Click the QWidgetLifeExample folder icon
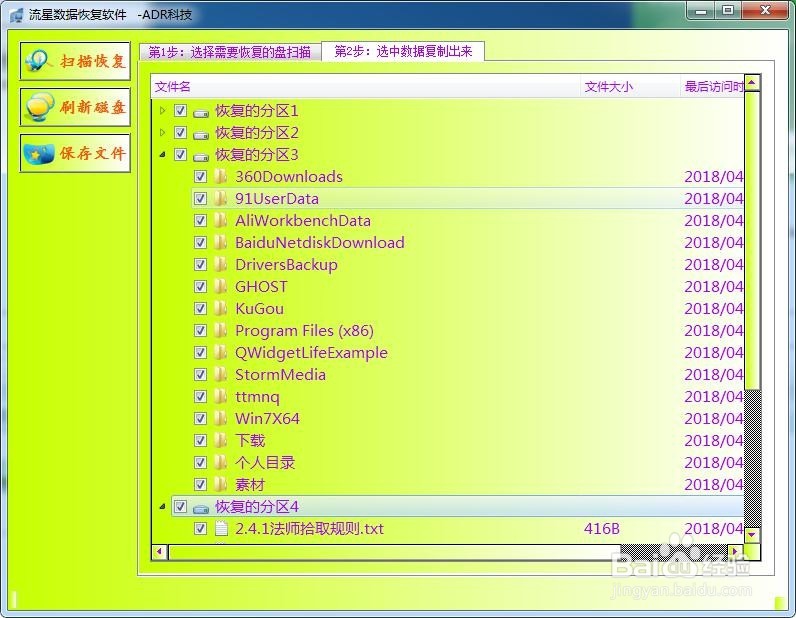Screen dimensions: 796x618 click(220, 352)
